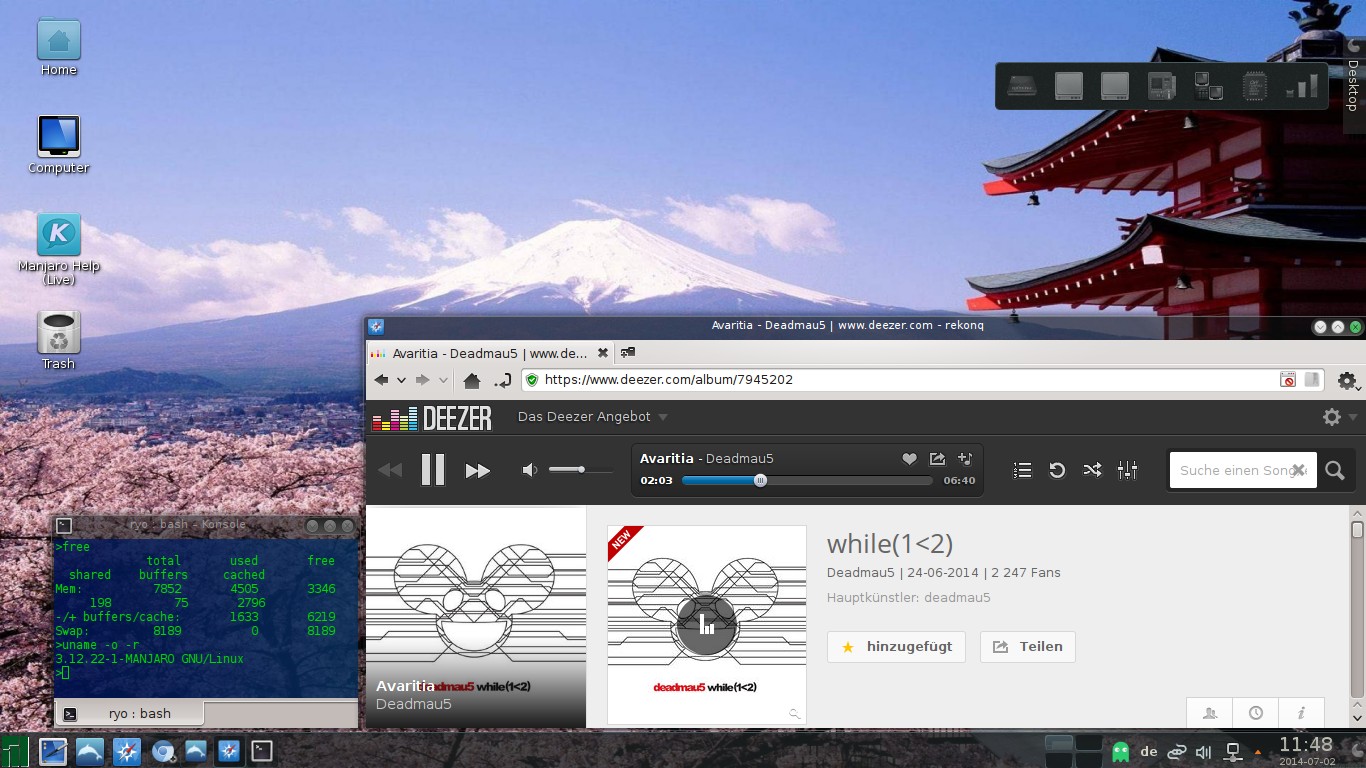Viewport: 1366px width, 768px height.
Task: Open the rekonq tools gear menu
Action: click(x=1347, y=381)
